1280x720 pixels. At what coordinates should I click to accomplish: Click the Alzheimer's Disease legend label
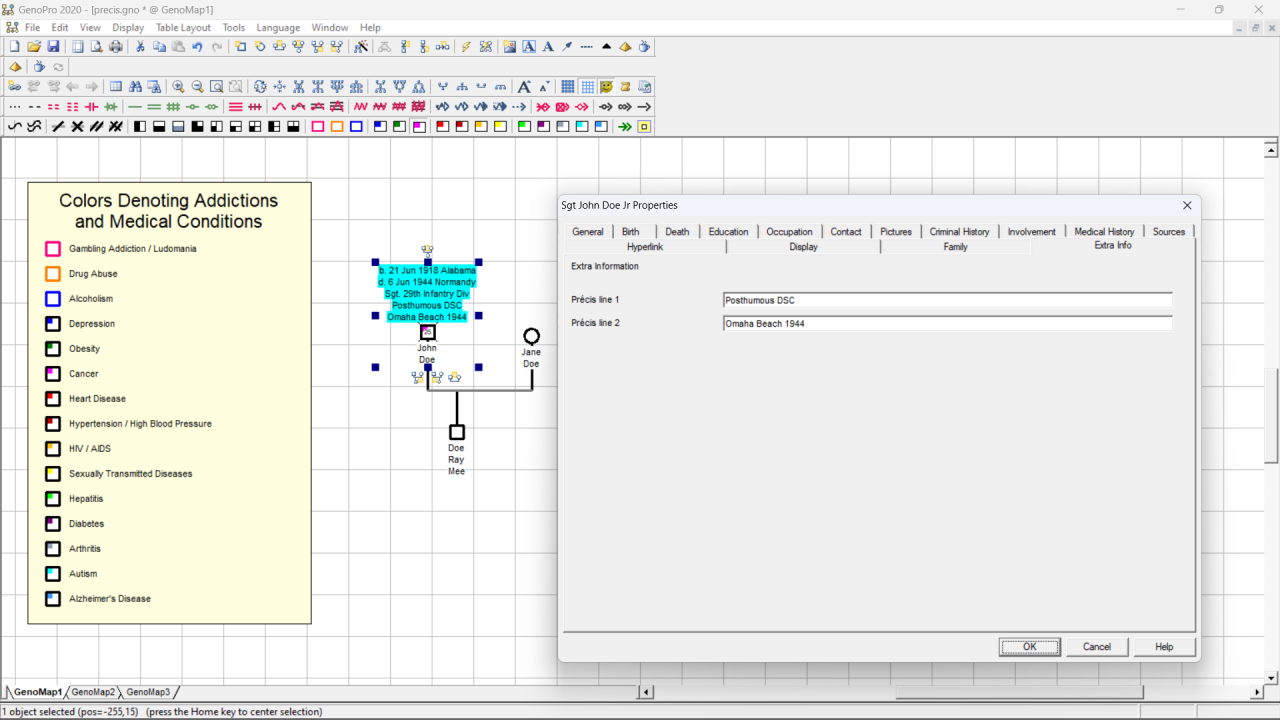110,599
